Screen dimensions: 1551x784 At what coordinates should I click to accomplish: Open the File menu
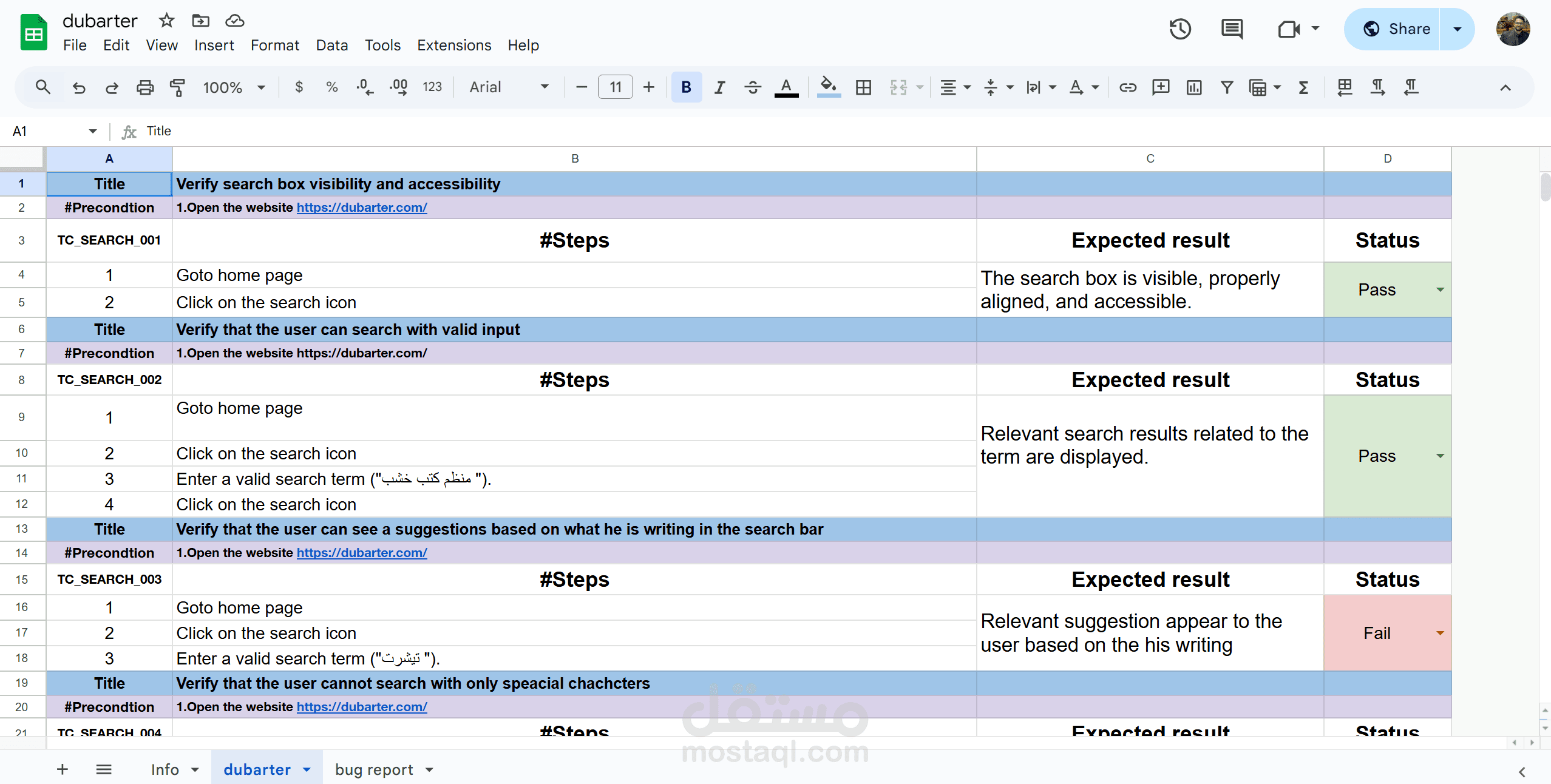[75, 45]
